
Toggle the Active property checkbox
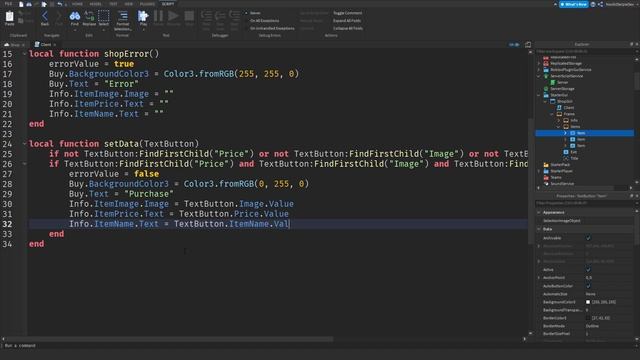click(588, 269)
